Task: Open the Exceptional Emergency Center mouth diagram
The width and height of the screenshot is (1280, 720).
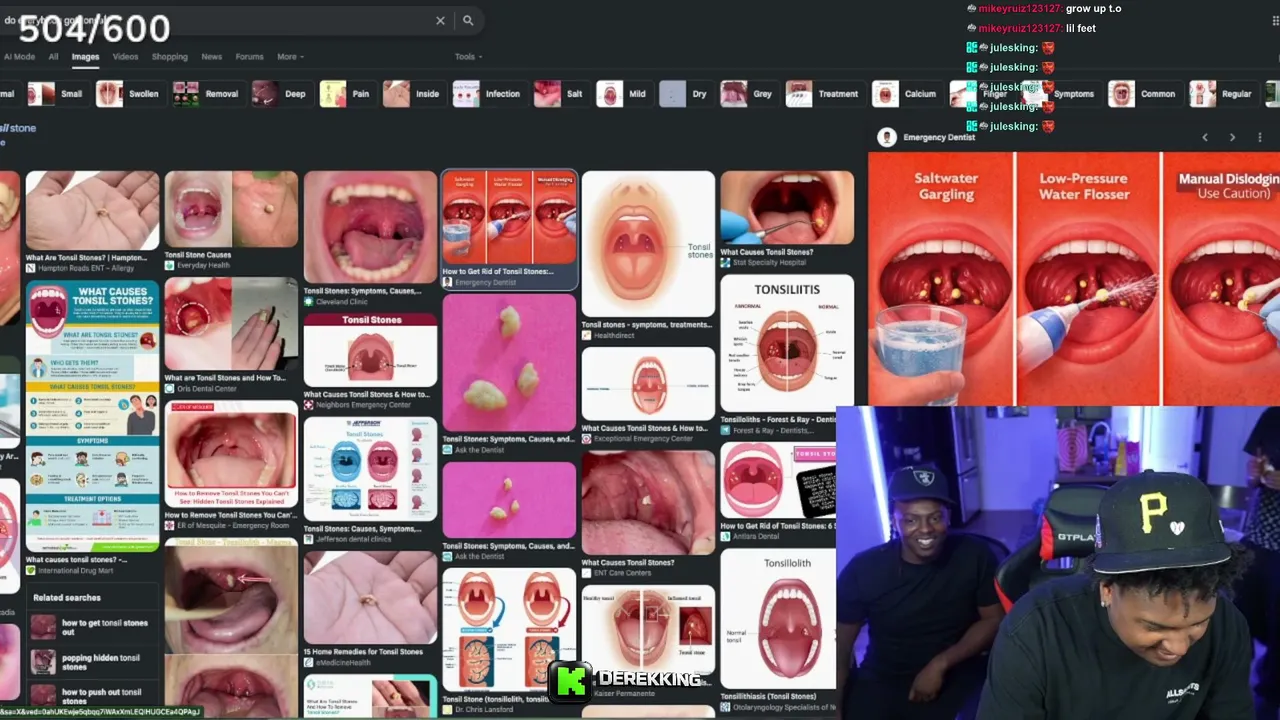Action: tap(648, 384)
